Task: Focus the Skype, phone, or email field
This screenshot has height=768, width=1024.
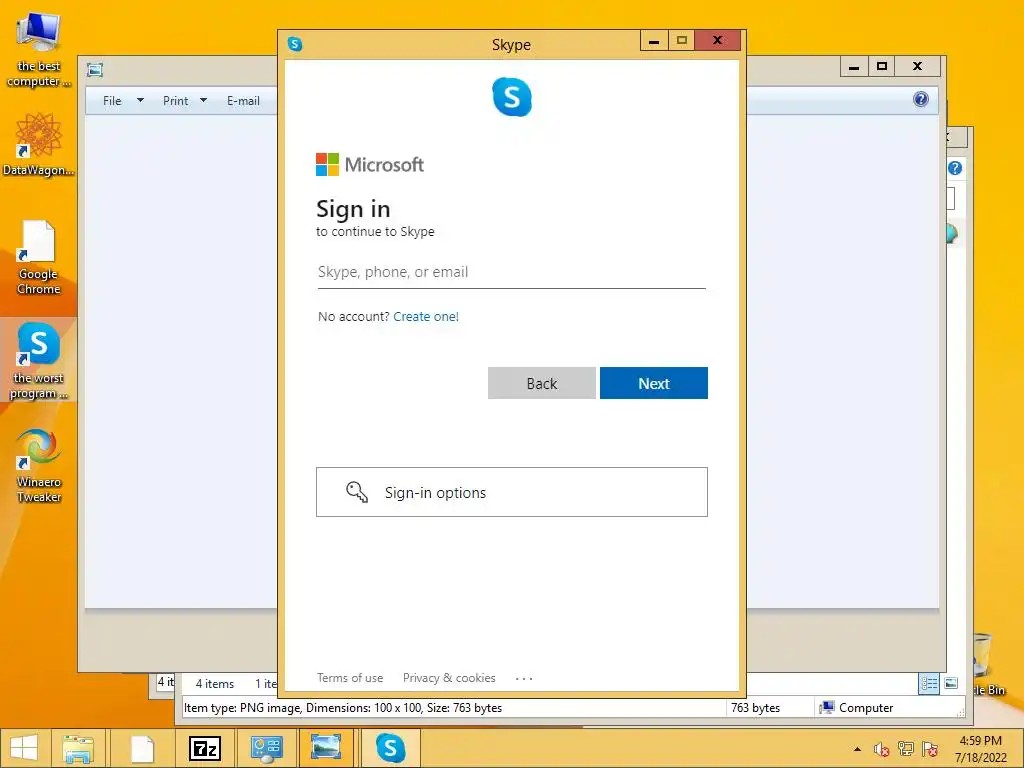Action: coord(511,272)
